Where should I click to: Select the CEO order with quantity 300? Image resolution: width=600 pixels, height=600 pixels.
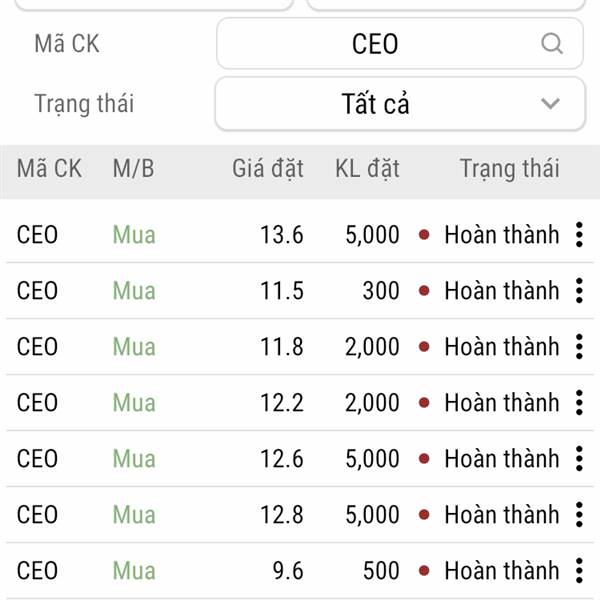click(300, 290)
